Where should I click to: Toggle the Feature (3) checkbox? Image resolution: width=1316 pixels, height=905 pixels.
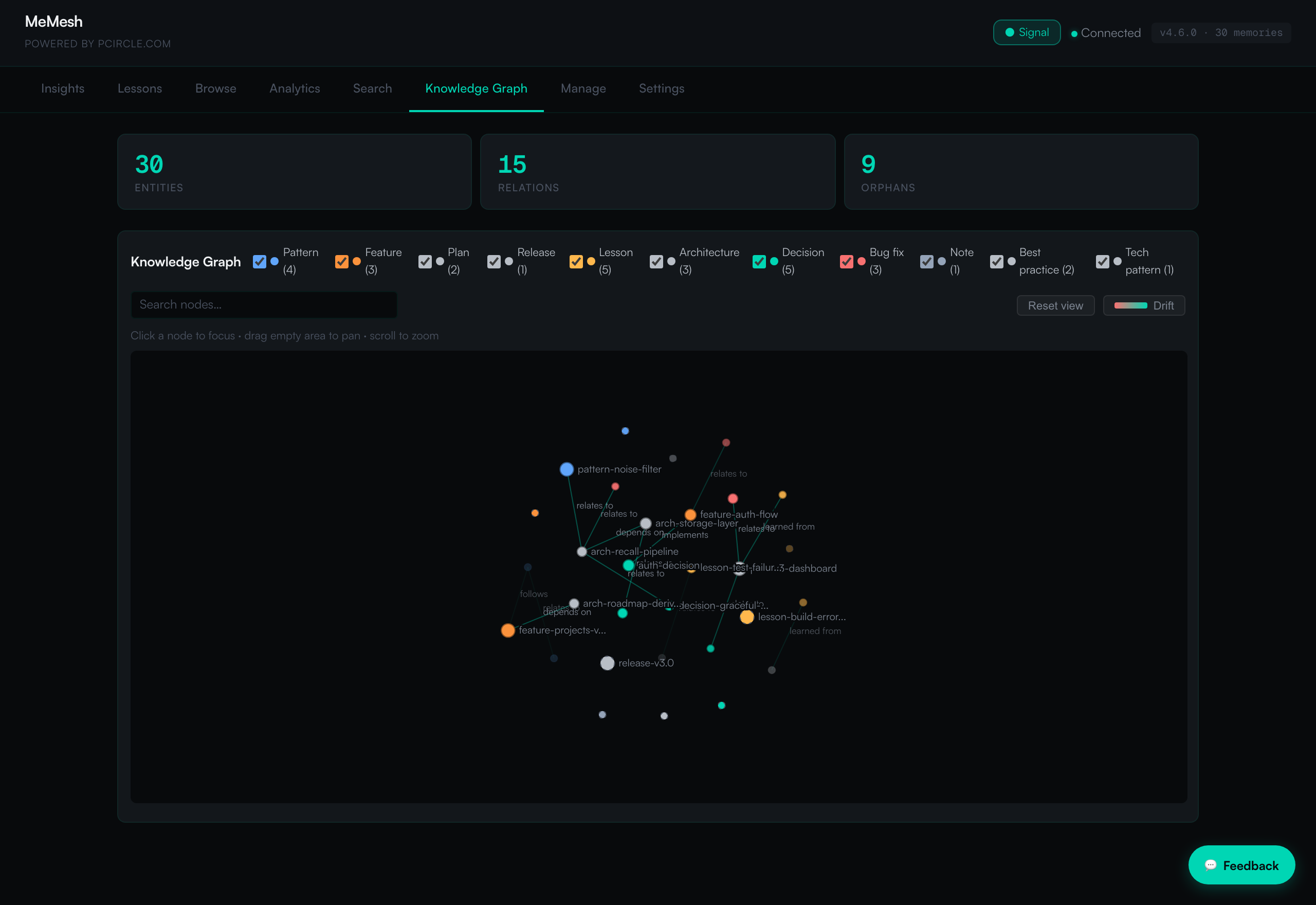pyautogui.click(x=342, y=261)
